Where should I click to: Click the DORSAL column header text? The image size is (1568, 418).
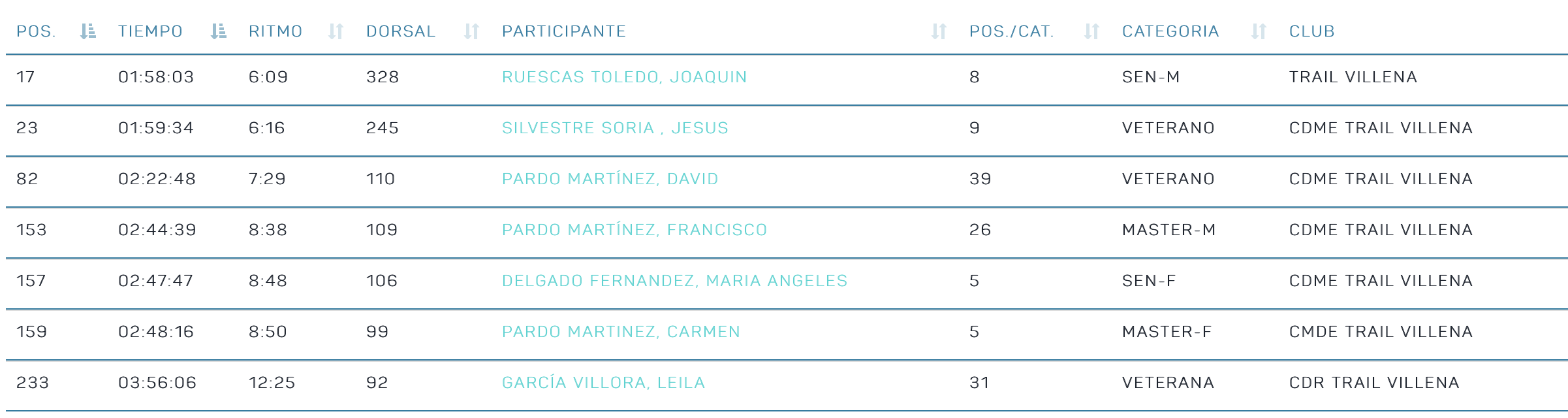pyautogui.click(x=400, y=31)
